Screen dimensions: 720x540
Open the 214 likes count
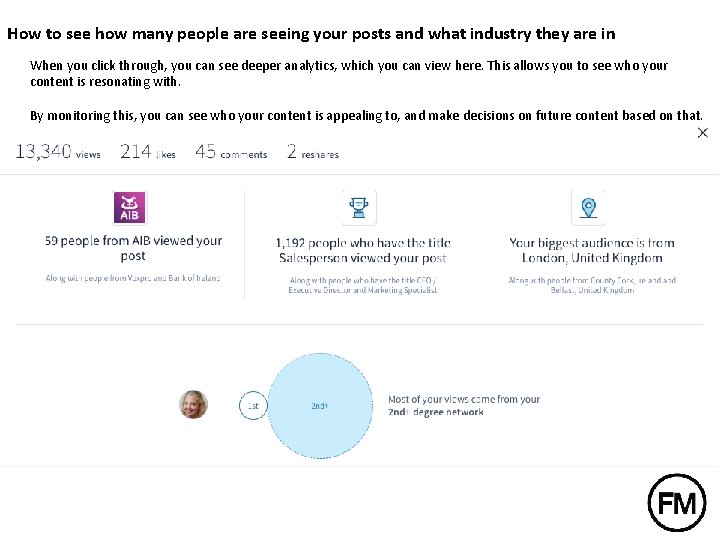click(x=147, y=152)
